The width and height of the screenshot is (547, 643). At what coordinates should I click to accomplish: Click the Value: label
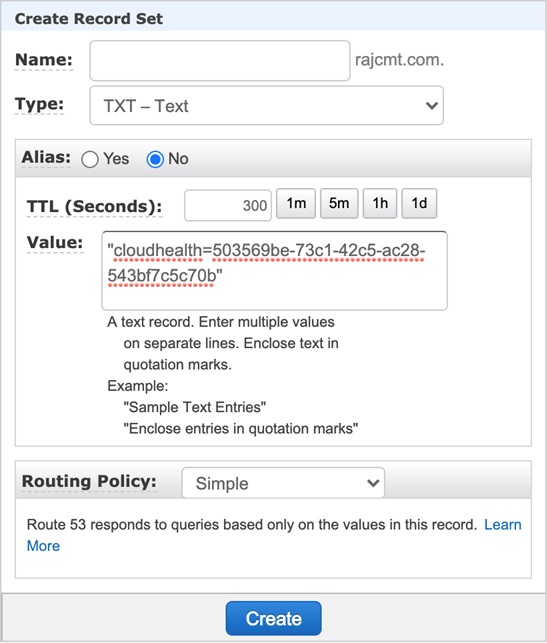[55, 242]
